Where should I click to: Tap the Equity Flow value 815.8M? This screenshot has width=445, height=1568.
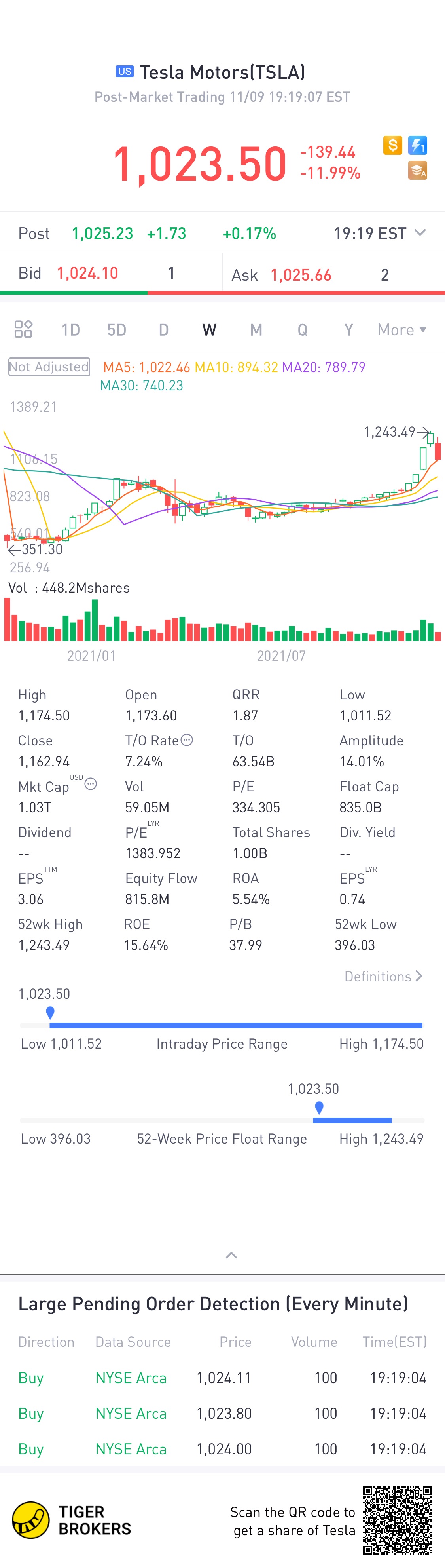147,899
